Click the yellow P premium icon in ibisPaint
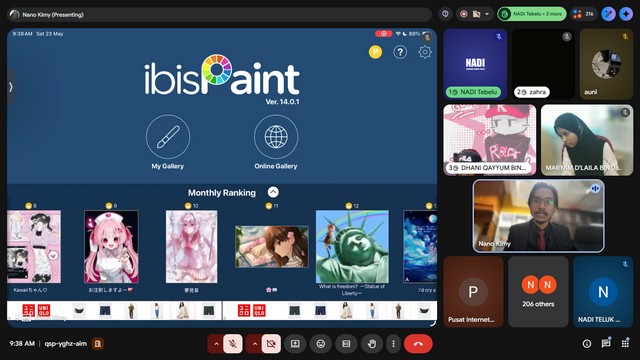 point(375,52)
